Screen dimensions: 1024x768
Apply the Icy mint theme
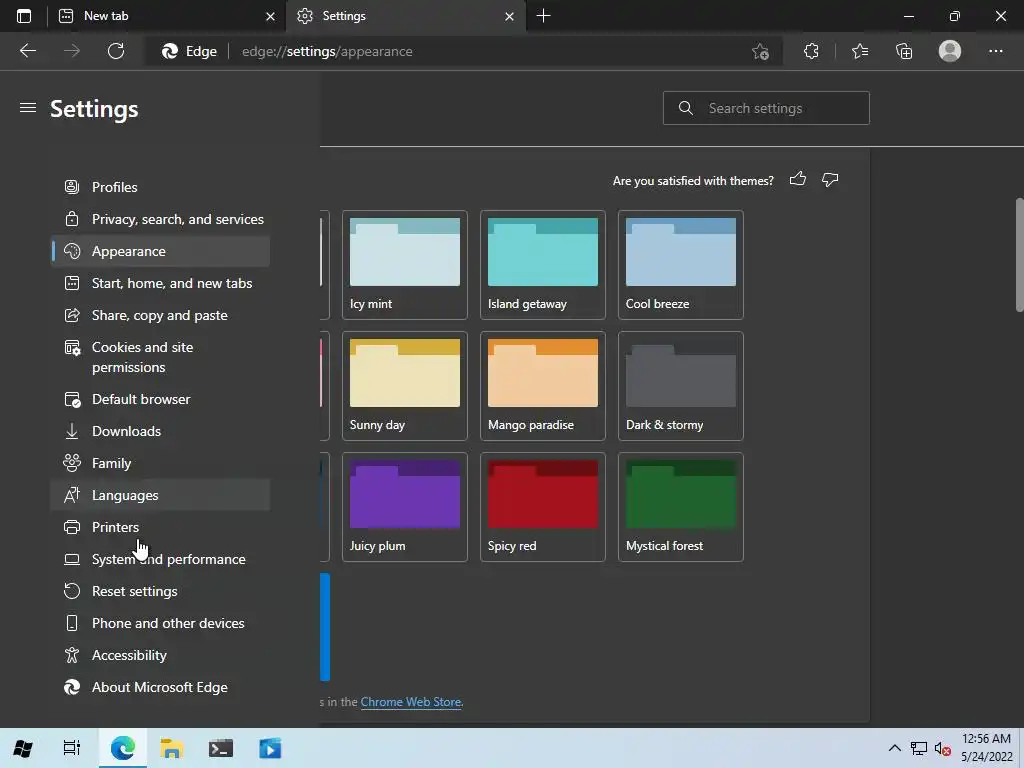[405, 265]
